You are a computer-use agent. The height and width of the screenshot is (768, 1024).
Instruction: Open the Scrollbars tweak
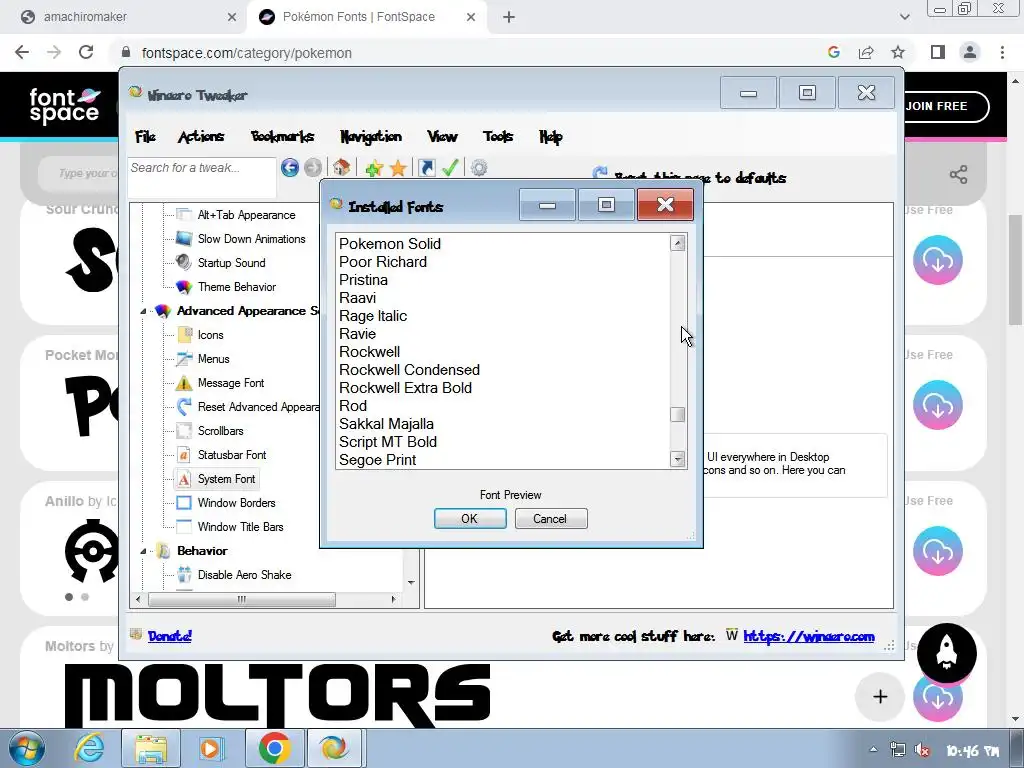coord(220,431)
